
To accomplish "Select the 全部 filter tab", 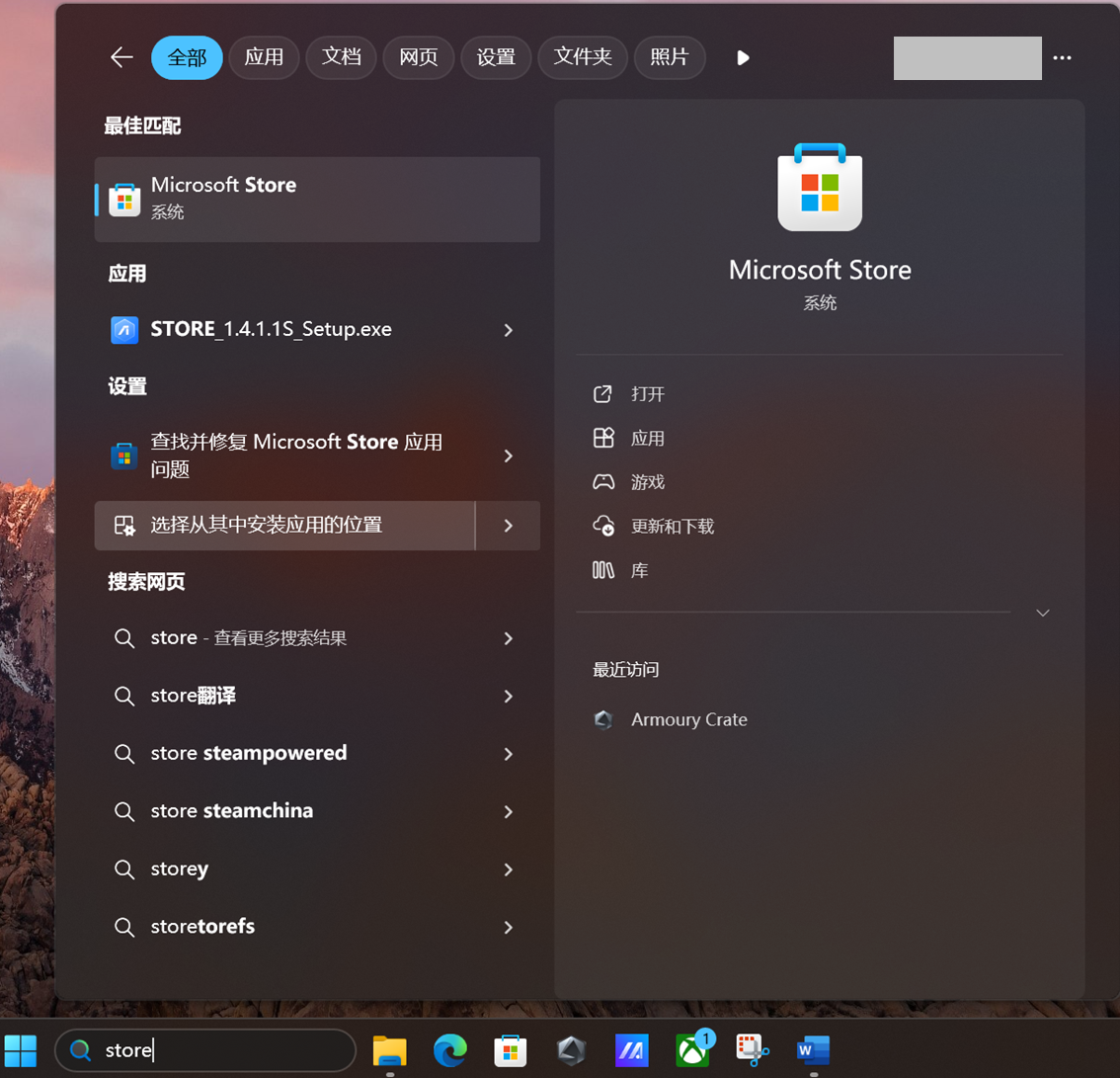I will (187, 57).
